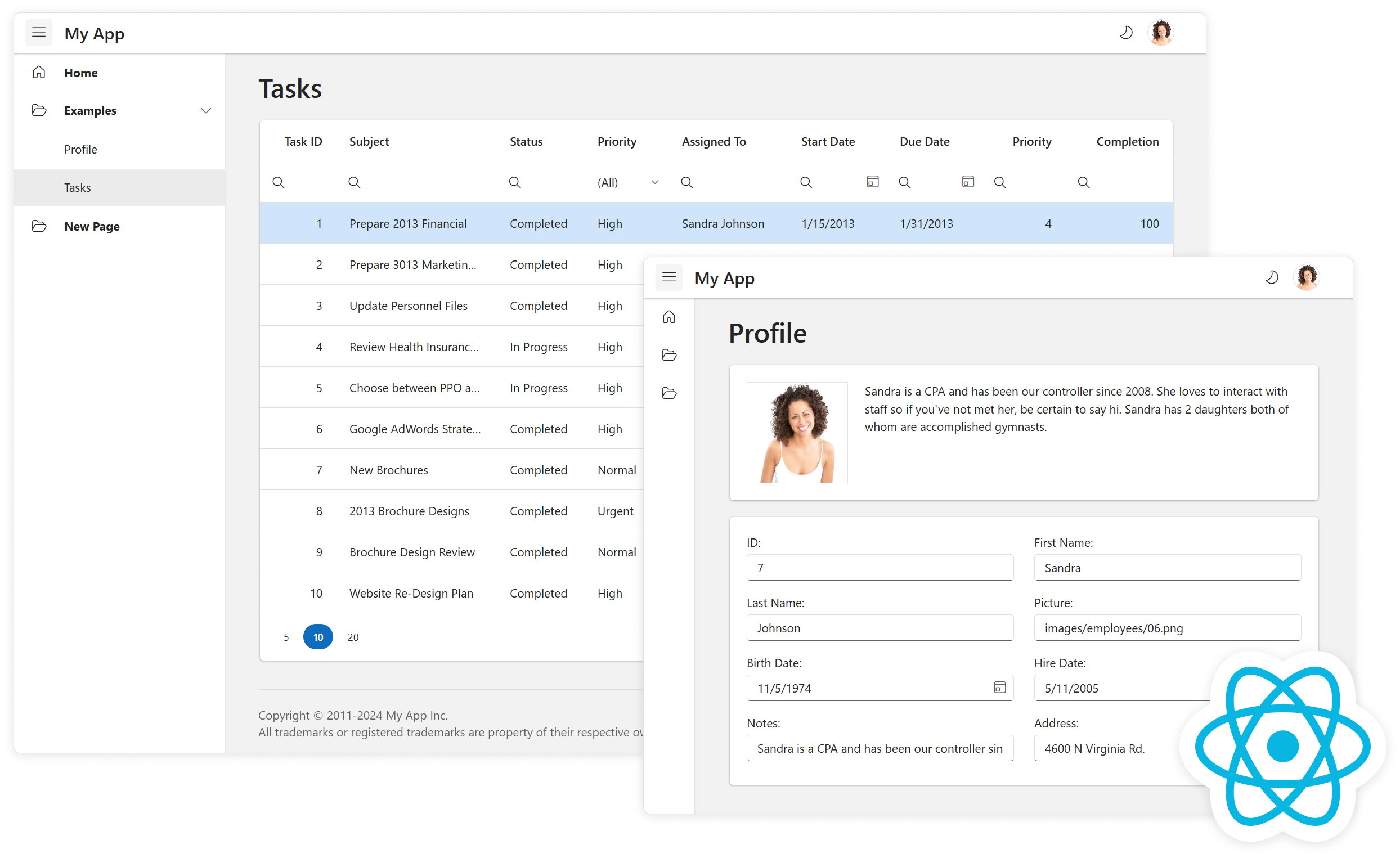Click the search icon in Assigned To filter
1400x858 pixels.
click(x=686, y=182)
